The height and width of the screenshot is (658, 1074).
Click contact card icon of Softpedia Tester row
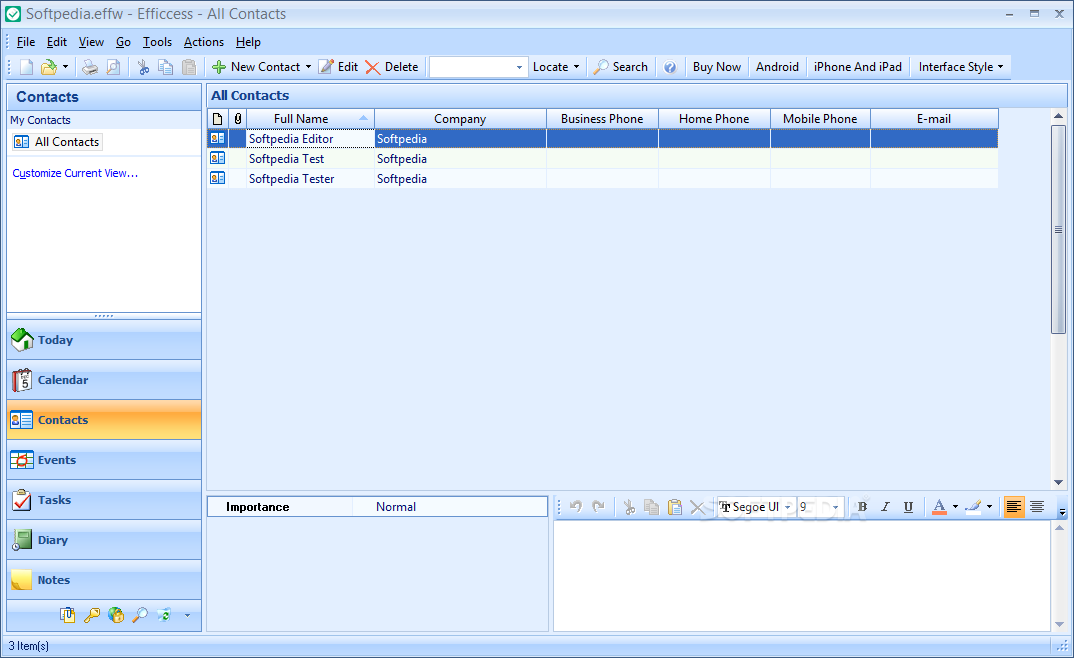point(218,178)
